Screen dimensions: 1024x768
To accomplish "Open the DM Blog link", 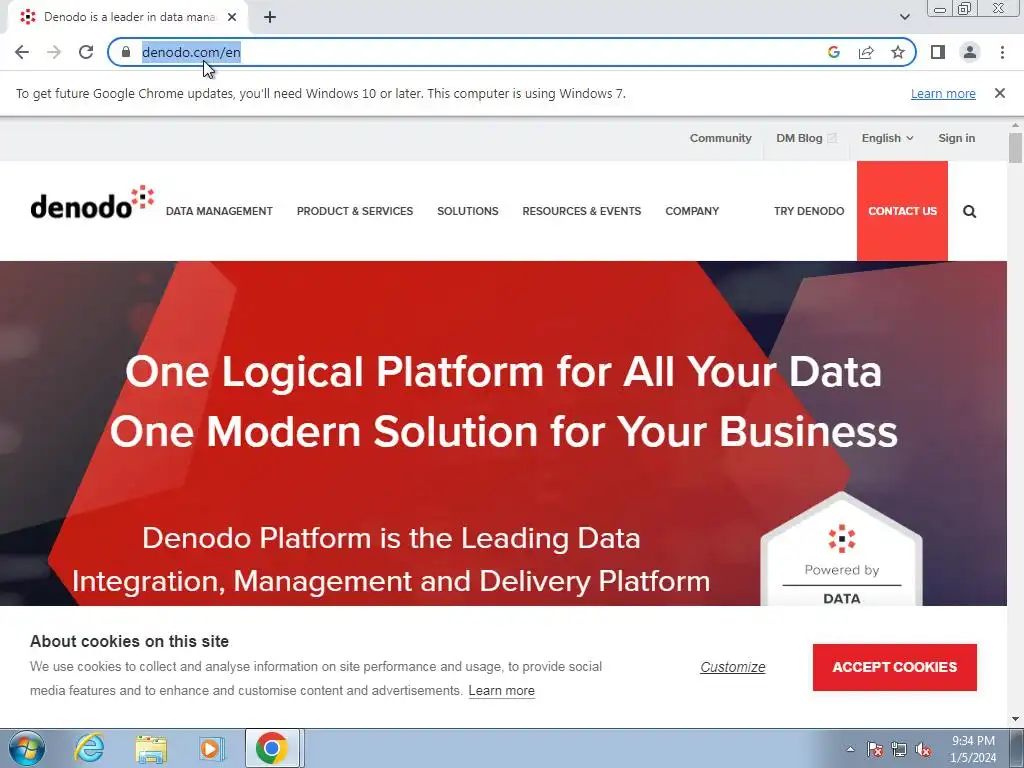I will (806, 138).
